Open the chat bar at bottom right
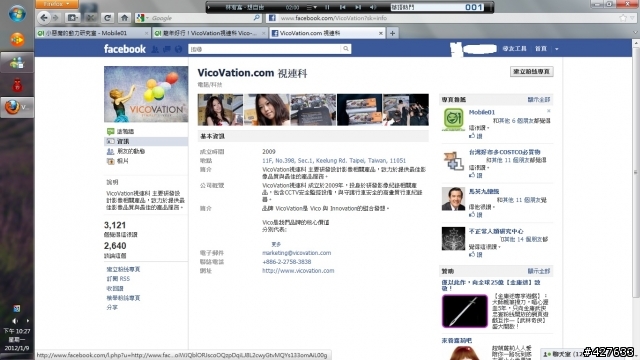This screenshot has height=360, width=640. coord(589,354)
